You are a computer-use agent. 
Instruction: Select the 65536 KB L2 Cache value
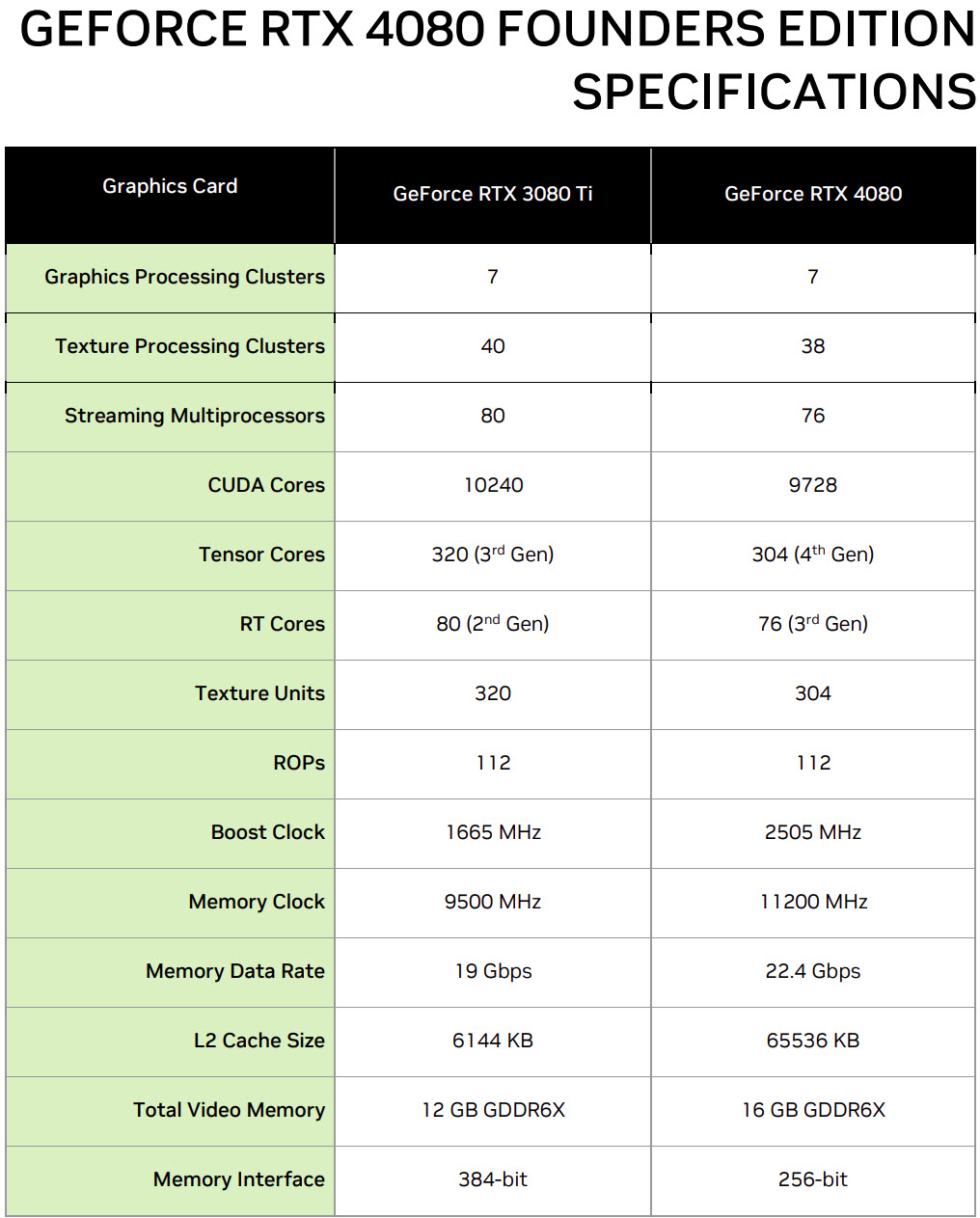[813, 1041]
